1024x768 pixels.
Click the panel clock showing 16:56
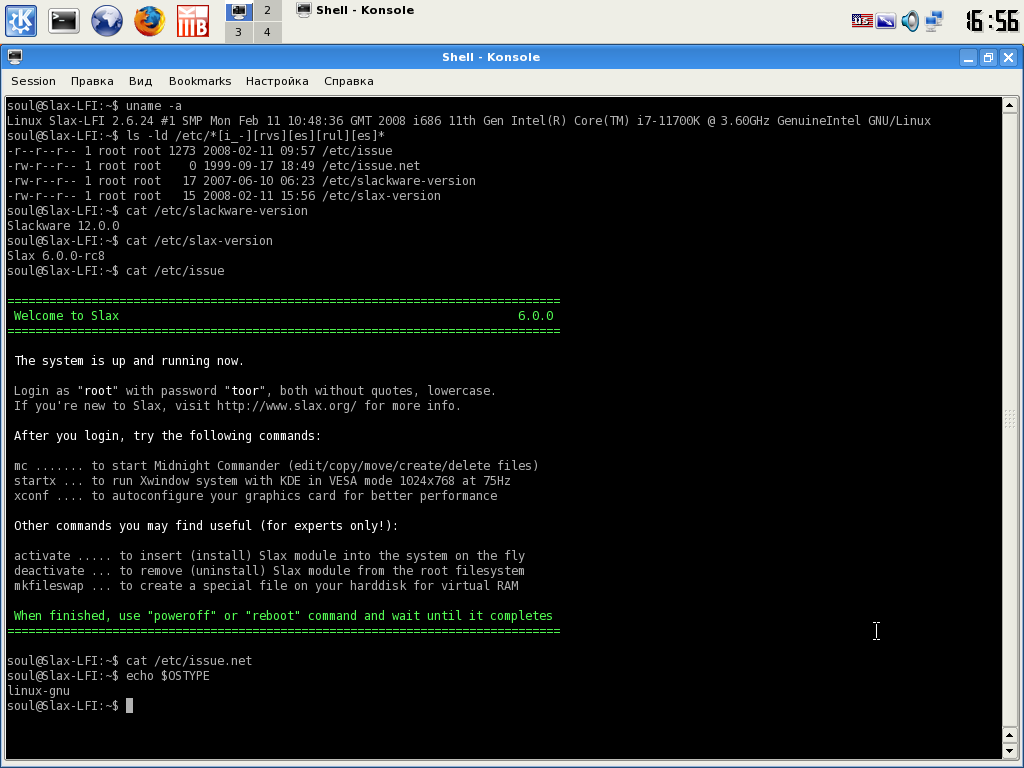[x=992, y=21]
